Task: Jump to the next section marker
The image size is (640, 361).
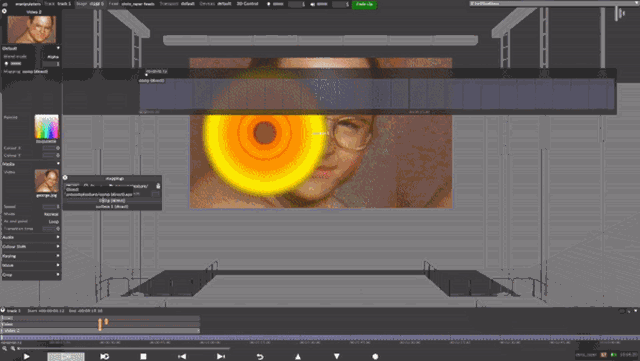Action: 221,357
